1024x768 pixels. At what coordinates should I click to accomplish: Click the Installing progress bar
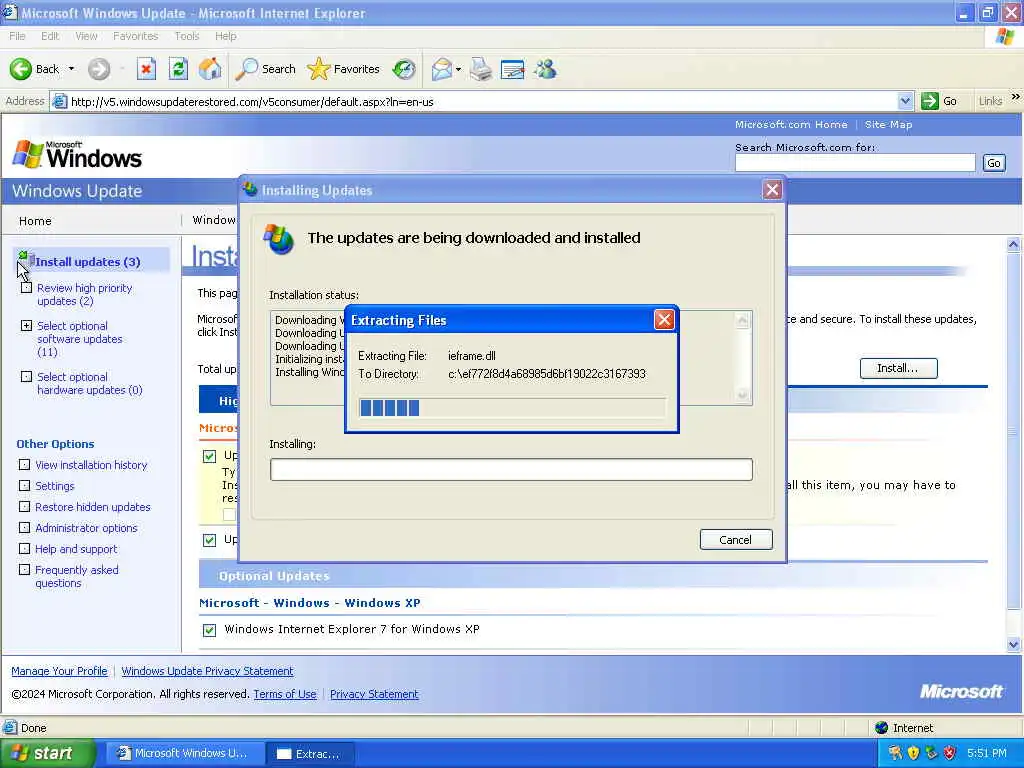point(511,470)
